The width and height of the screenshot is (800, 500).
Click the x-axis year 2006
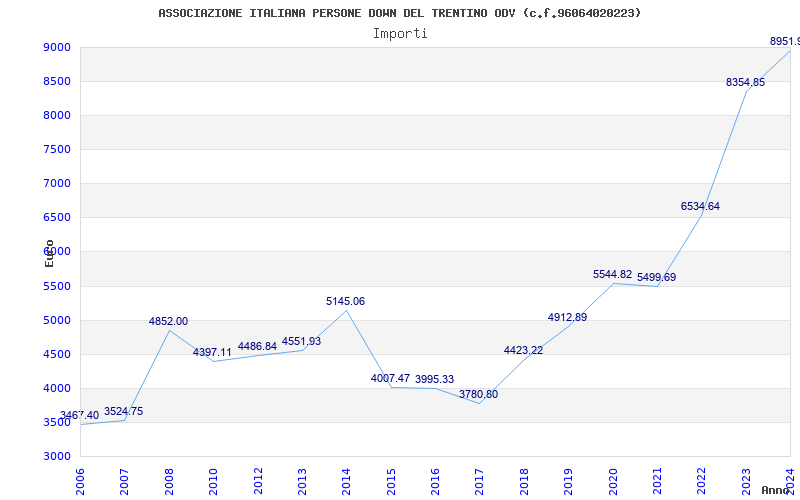(80, 482)
